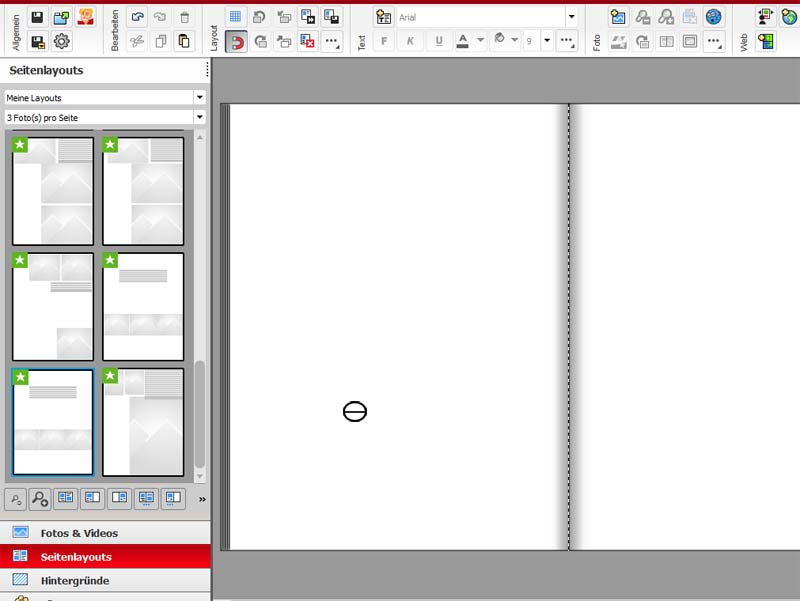Click the paste clipboard icon
The width and height of the screenshot is (800, 601).
pos(184,41)
